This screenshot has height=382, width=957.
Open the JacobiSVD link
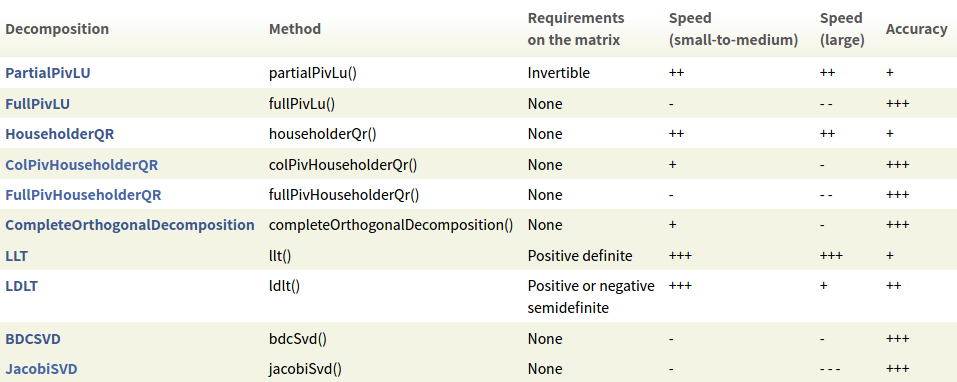(42, 369)
